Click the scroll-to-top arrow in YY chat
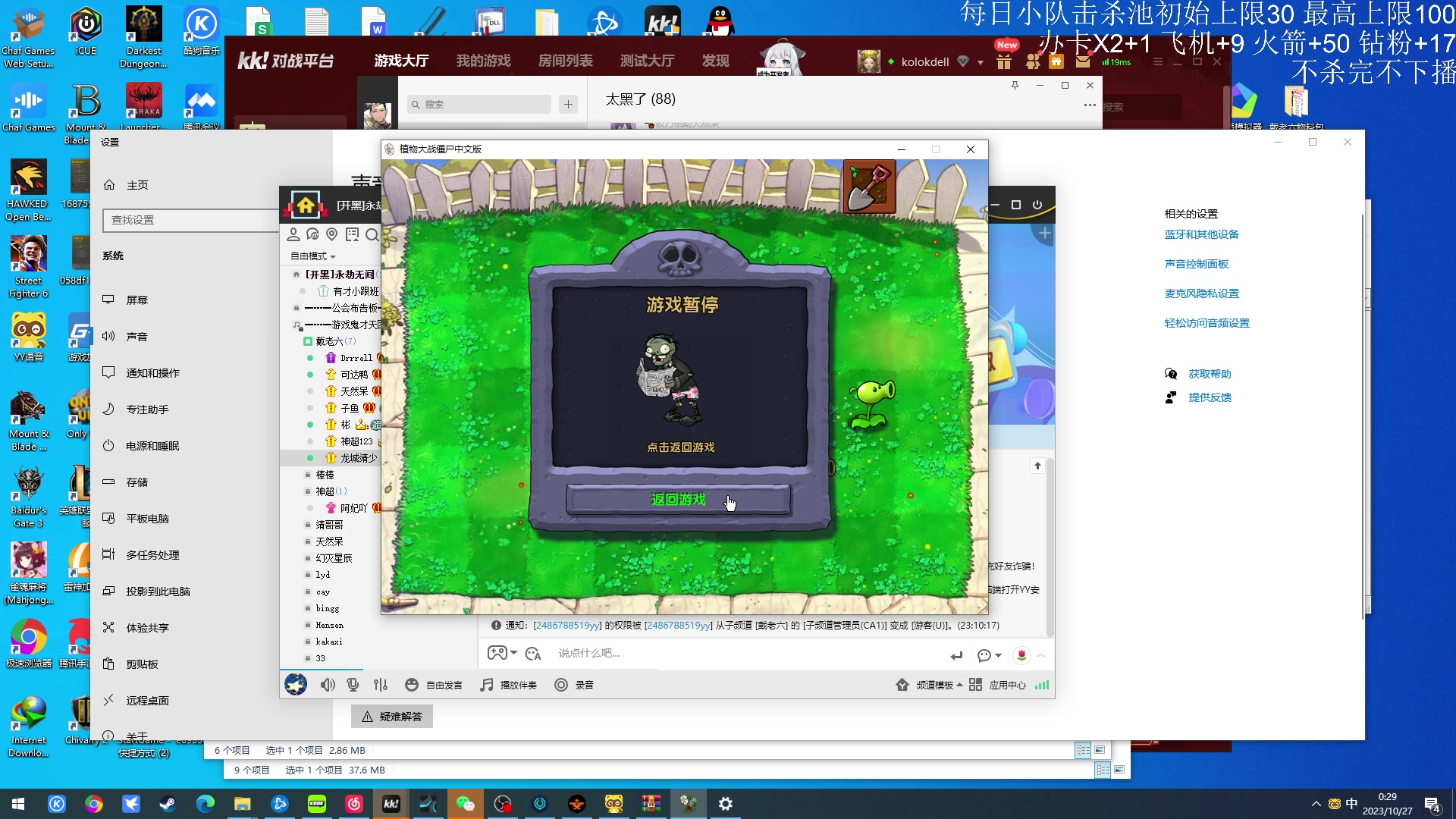 click(x=1037, y=466)
